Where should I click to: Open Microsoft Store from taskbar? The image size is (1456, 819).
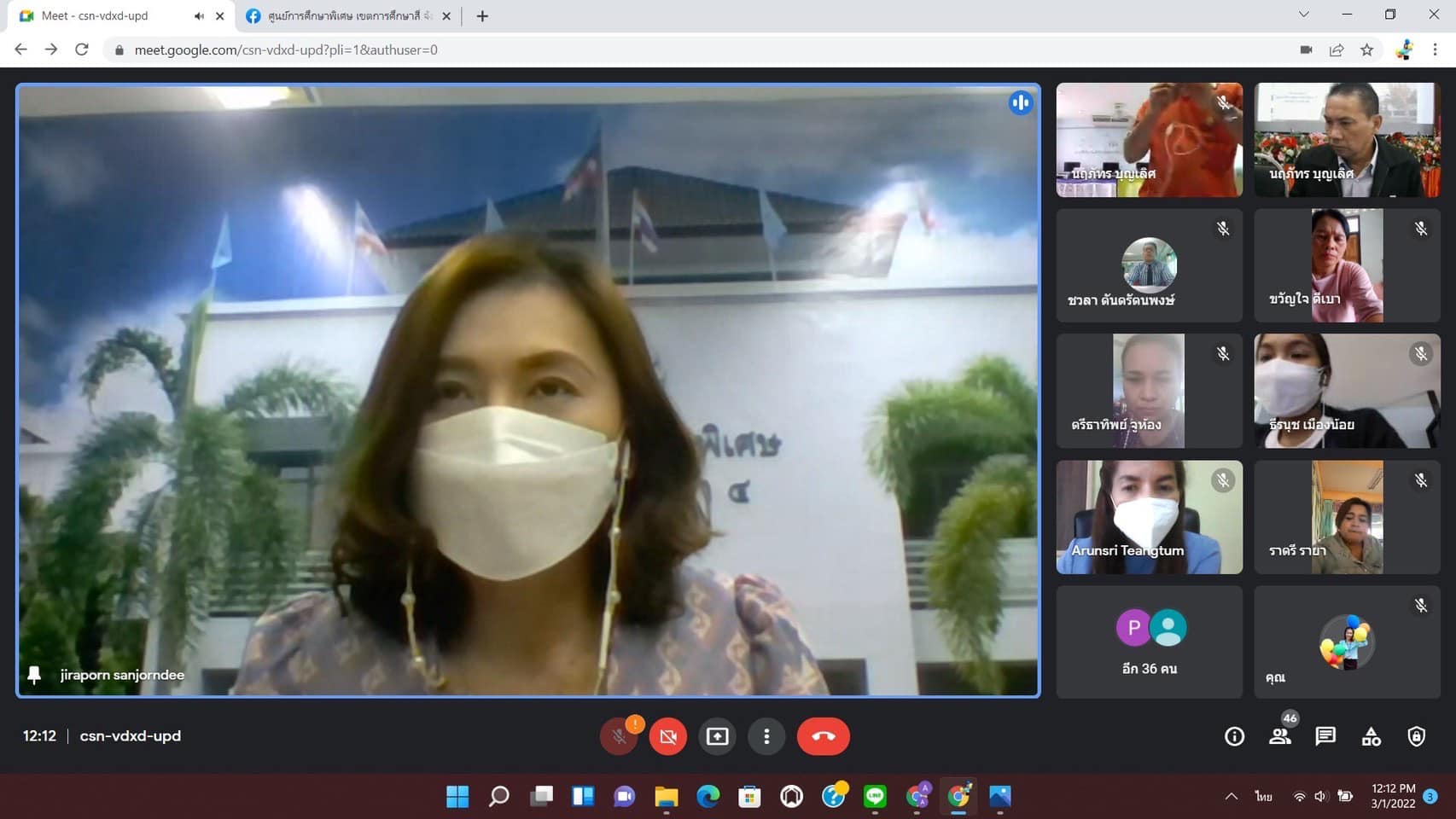tap(749, 796)
